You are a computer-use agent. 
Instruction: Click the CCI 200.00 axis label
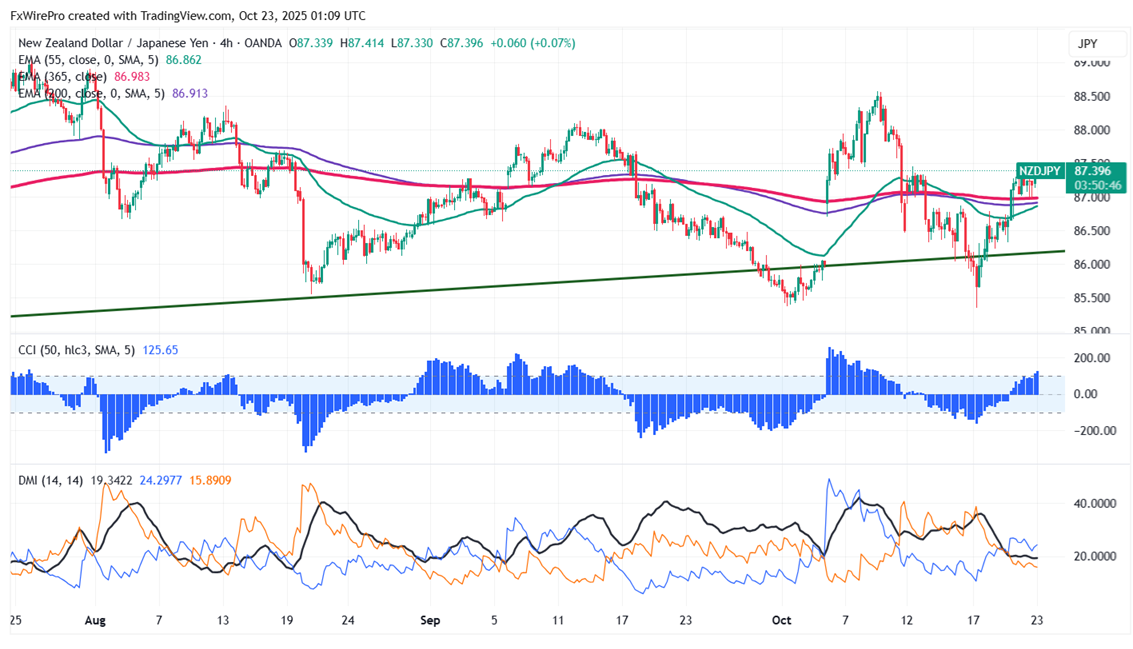point(1092,358)
